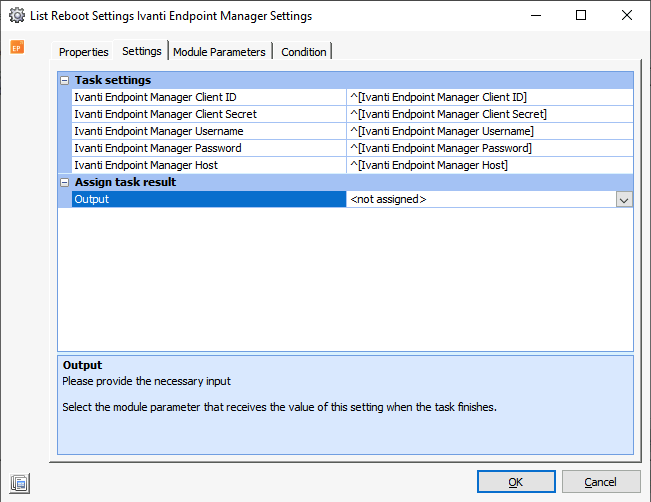Collapse the Task settings section
The height and width of the screenshot is (502, 651).
[64, 80]
